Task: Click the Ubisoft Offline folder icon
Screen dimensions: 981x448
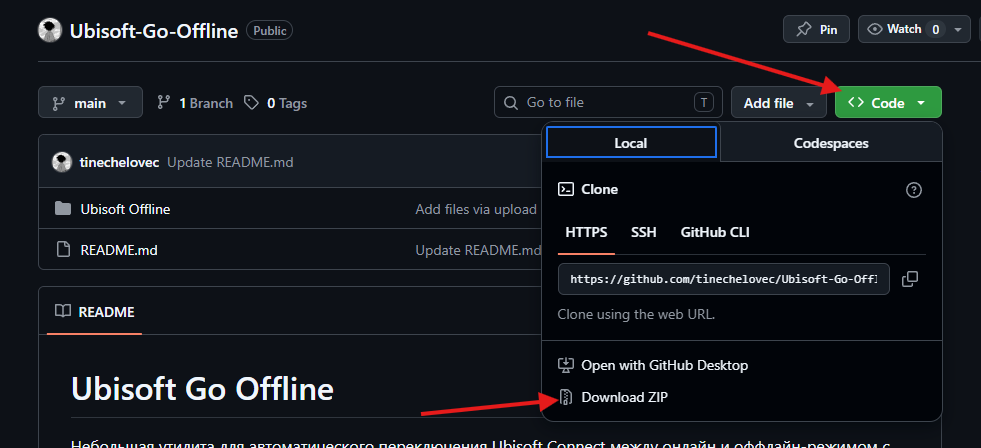Action: [x=63, y=209]
